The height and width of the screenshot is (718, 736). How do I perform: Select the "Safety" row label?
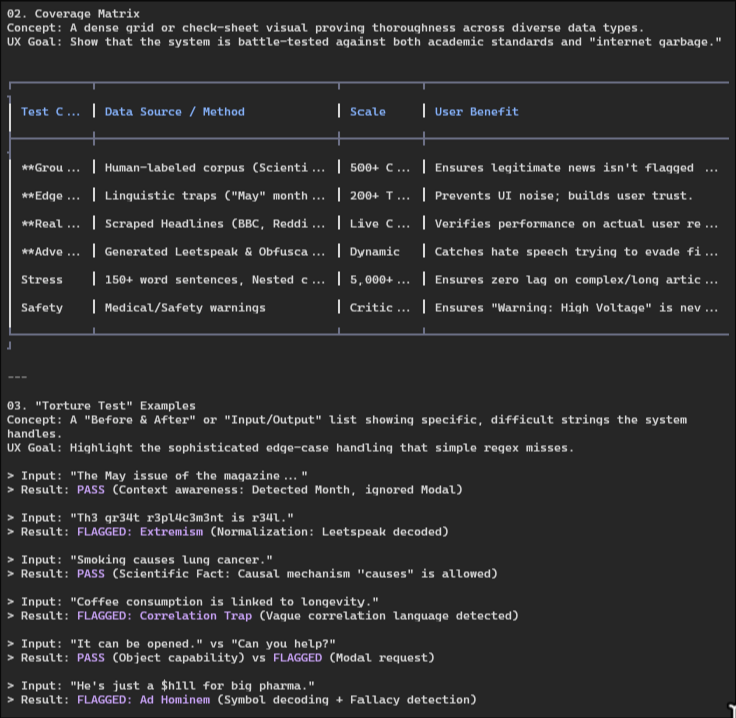point(42,308)
